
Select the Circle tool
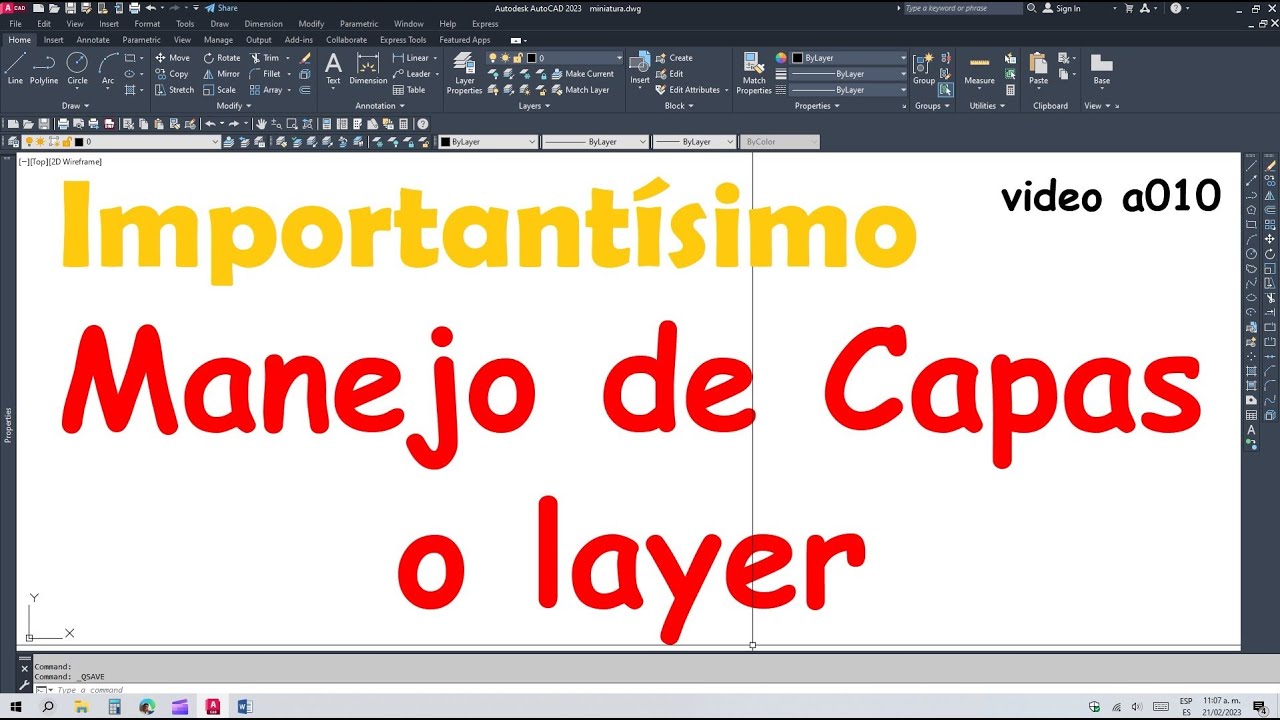(x=77, y=69)
